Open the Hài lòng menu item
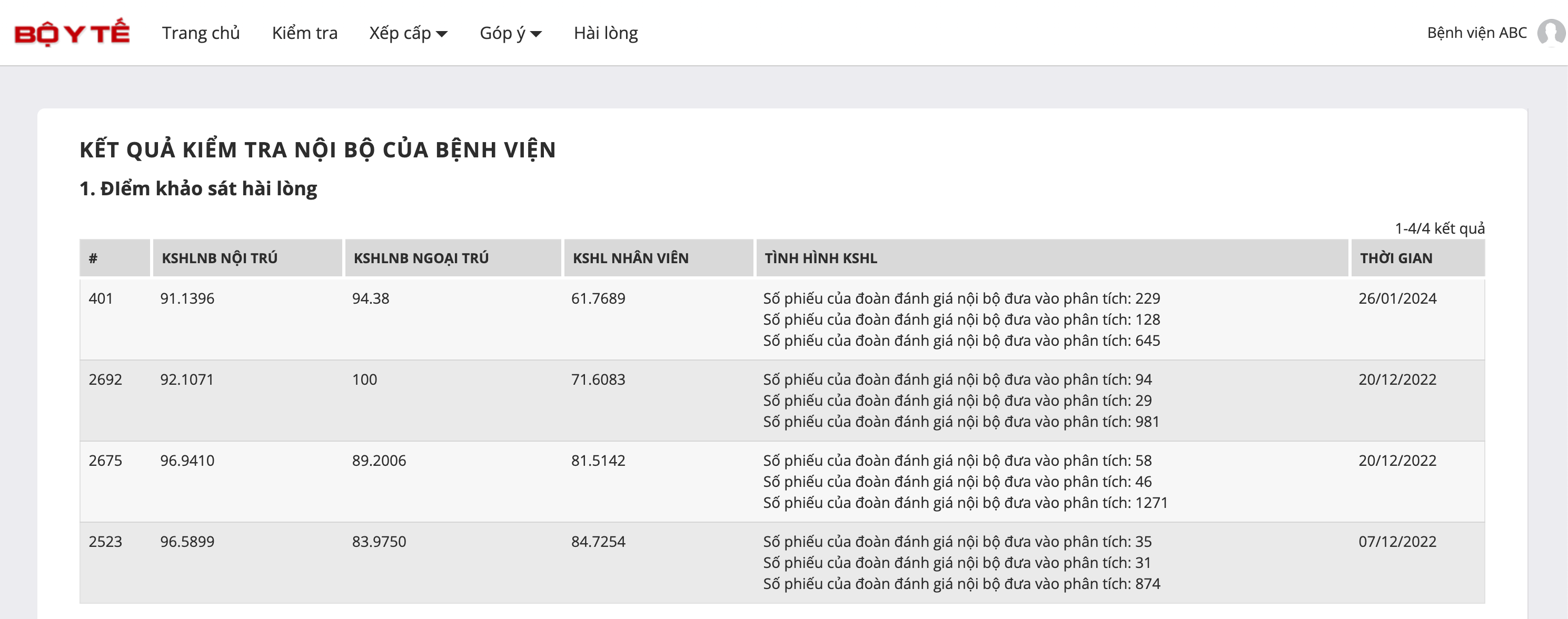This screenshot has height=619, width=1568. (x=606, y=33)
